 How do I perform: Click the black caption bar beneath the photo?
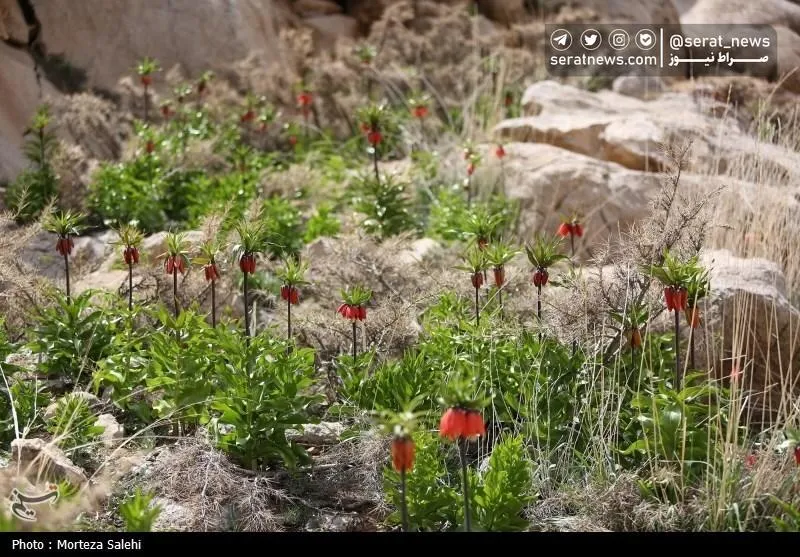(x=400, y=544)
